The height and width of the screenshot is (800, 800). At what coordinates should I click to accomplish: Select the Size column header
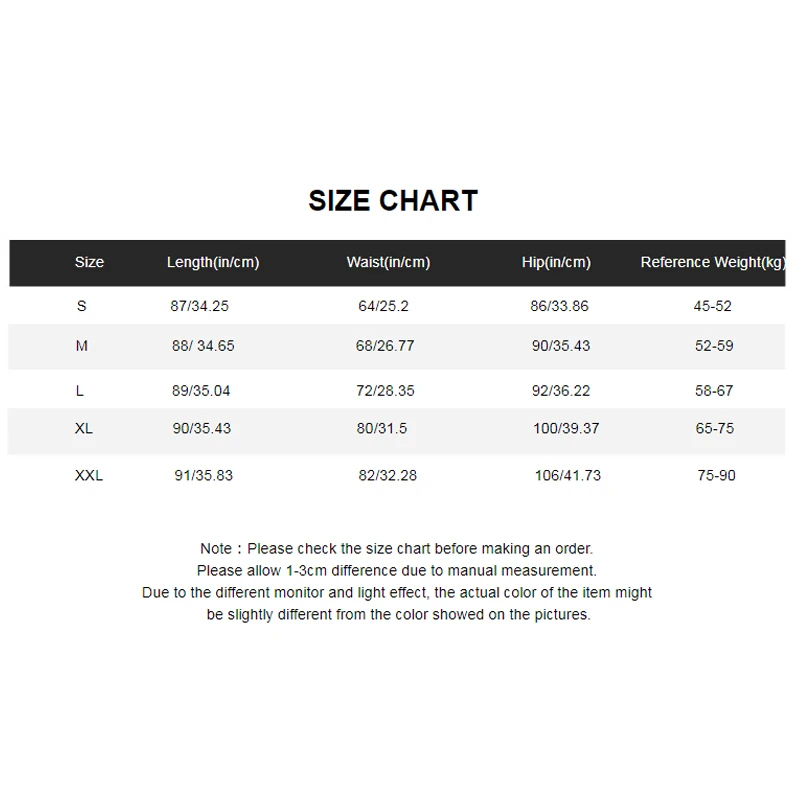tap(89, 262)
